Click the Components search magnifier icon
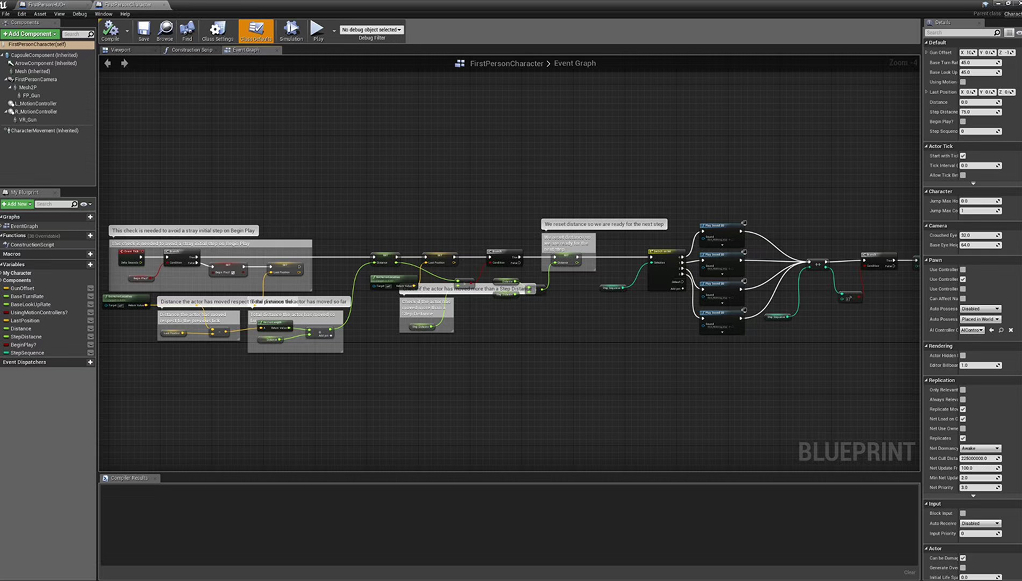This screenshot has width=1022, height=581. [90, 34]
